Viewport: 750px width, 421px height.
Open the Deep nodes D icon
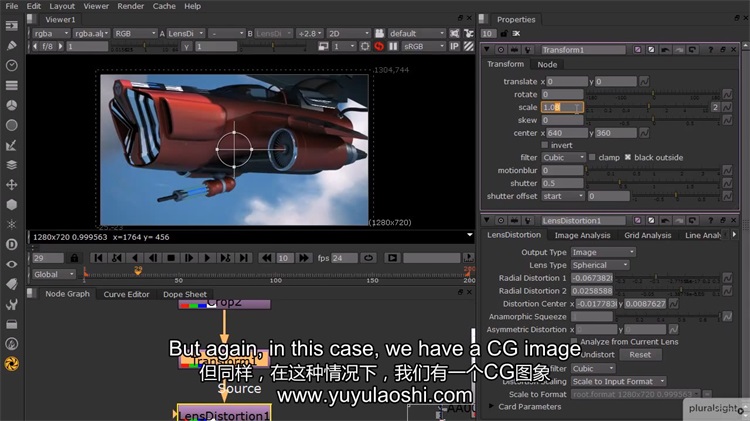tap(11, 244)
